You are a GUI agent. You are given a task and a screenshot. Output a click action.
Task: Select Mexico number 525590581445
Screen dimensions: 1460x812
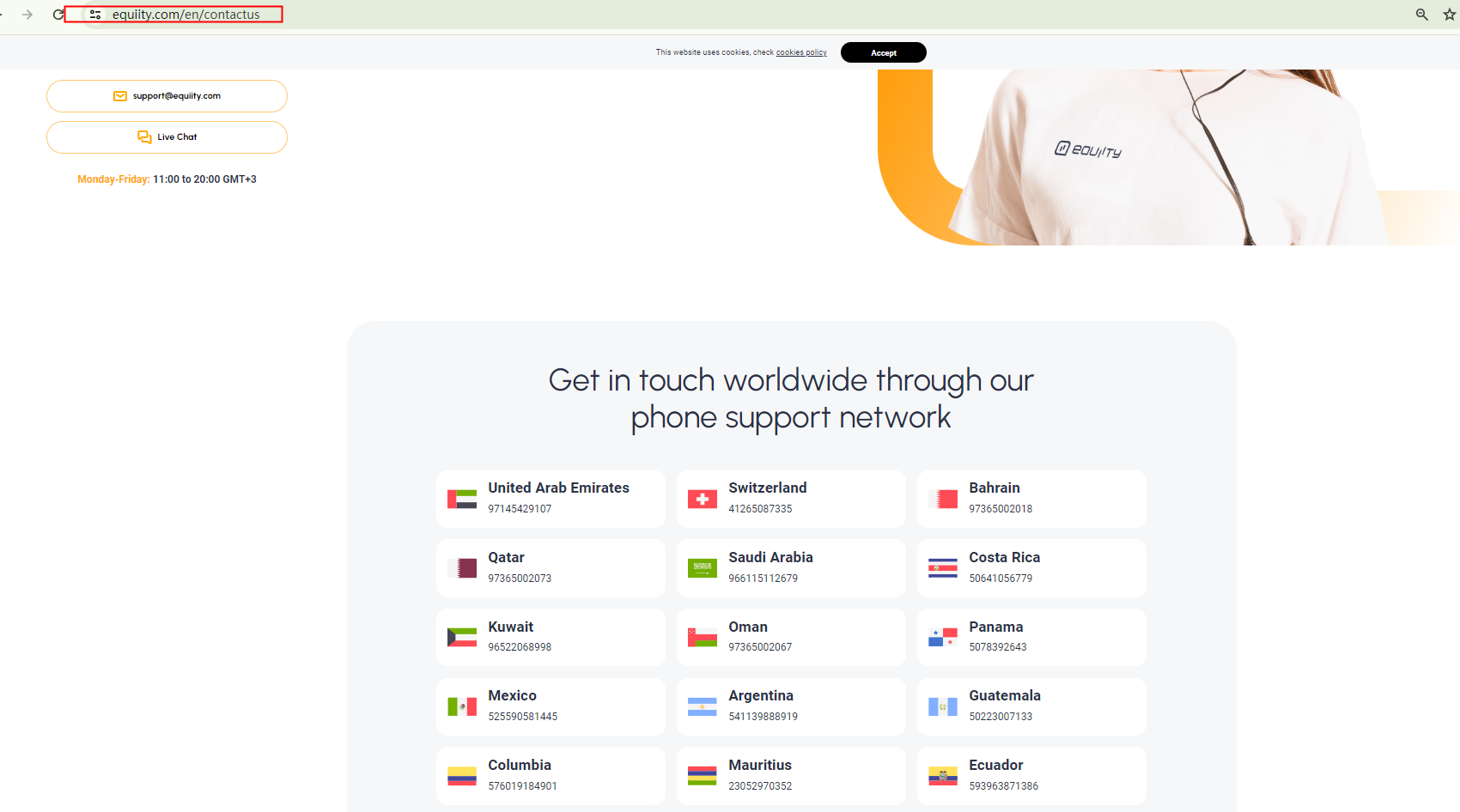[523, 717]
